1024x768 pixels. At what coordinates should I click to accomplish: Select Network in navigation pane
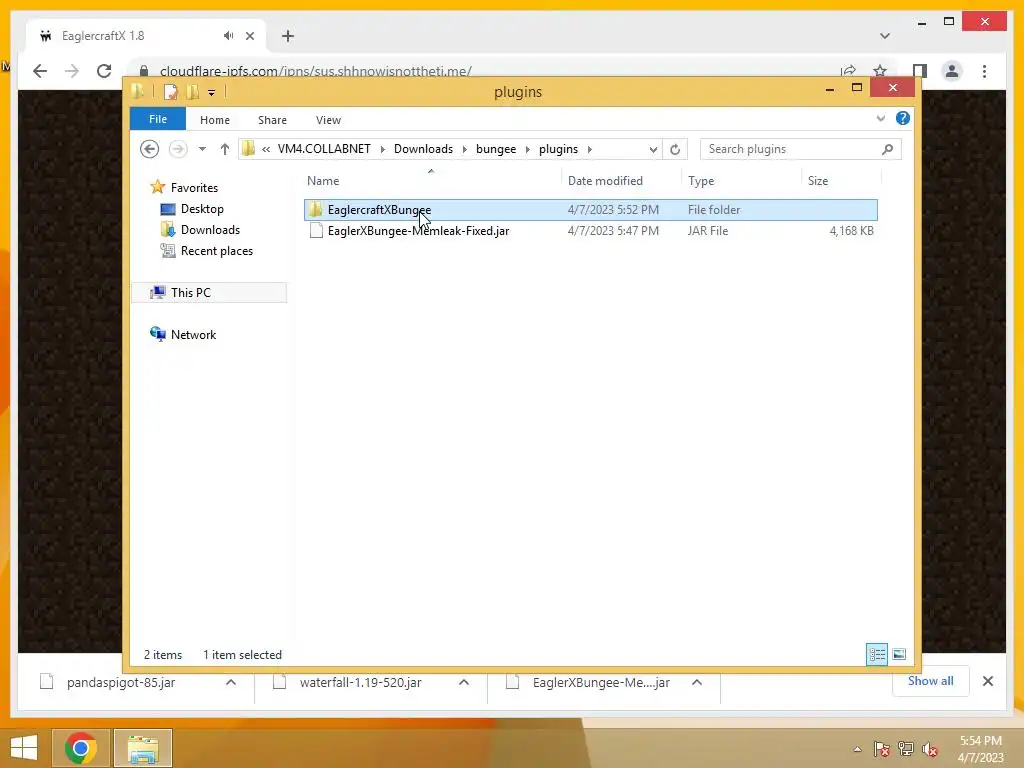pyautogui.click(x=193, y=334)
